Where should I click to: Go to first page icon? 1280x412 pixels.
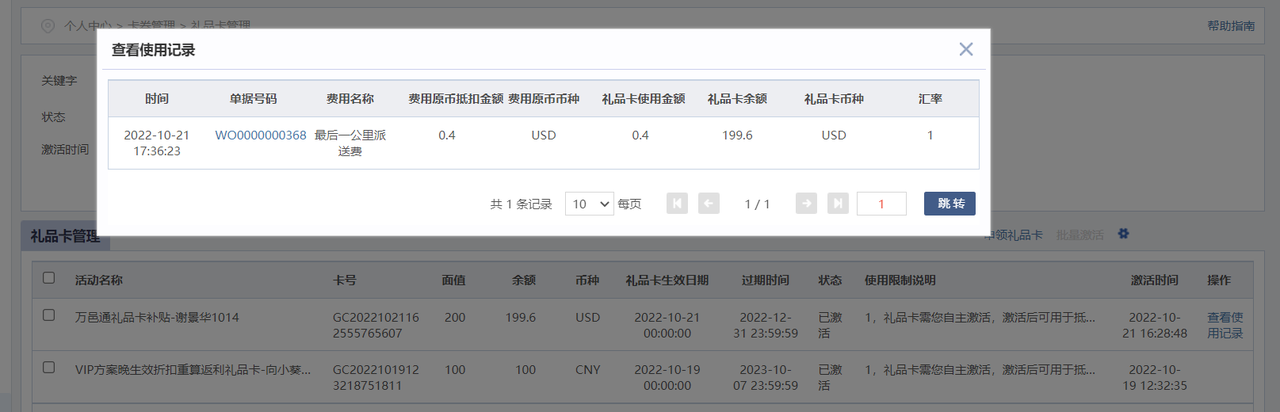click(x=677, y=203)
